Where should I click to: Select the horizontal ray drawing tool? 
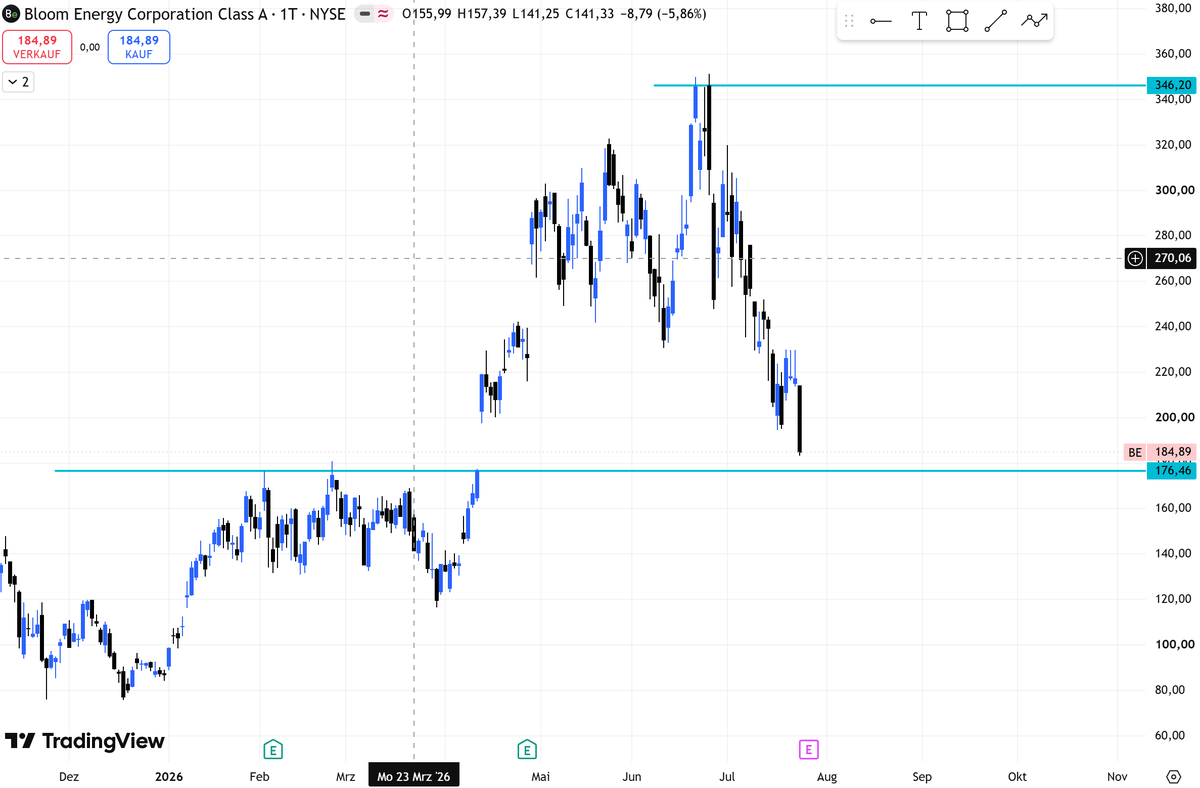point(881,21)
